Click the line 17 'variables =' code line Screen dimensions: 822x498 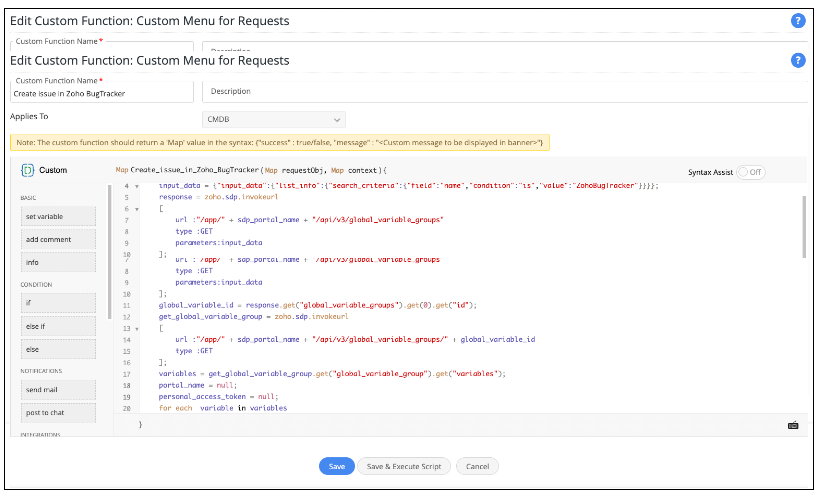[x=332, y=374]
